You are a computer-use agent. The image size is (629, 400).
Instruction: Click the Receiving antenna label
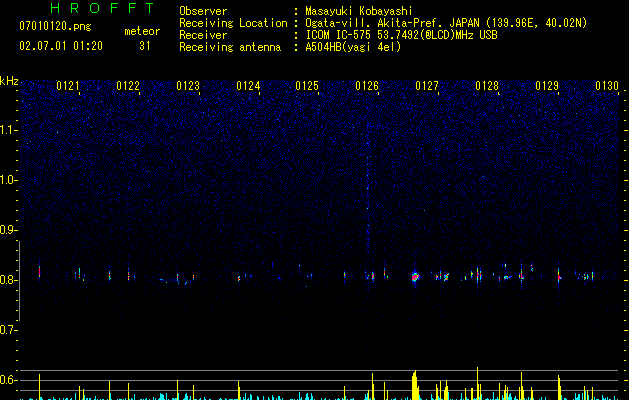[x=230, y=47]
